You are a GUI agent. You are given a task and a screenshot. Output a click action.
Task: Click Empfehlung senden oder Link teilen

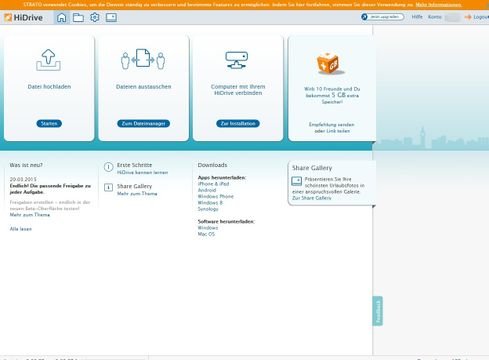point(332,128)
